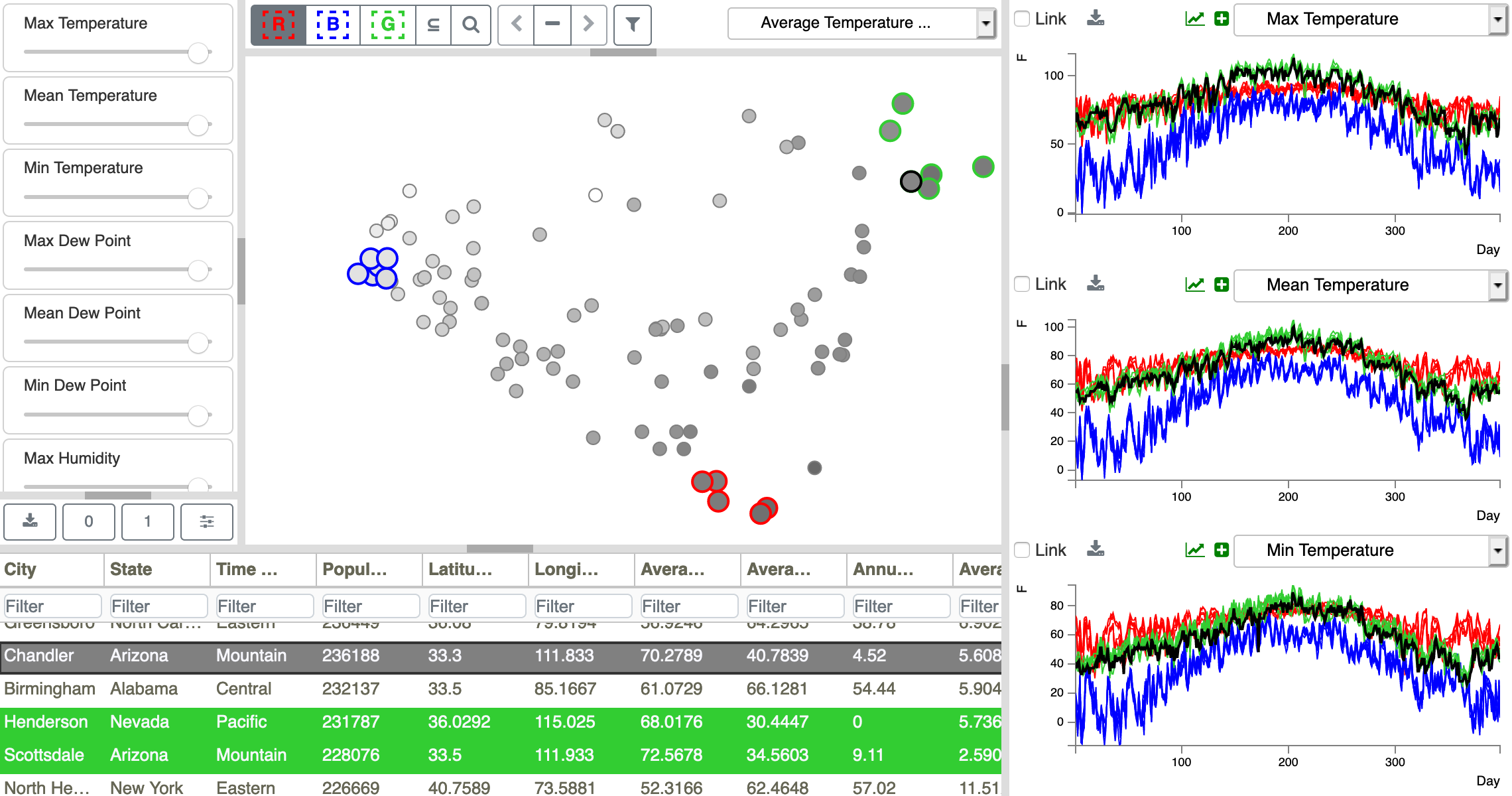Image resolution: width=1512 pixels, height=796 pixels.
Task: Focus the Annu... column filter field
Action: (x=901, y=606)
